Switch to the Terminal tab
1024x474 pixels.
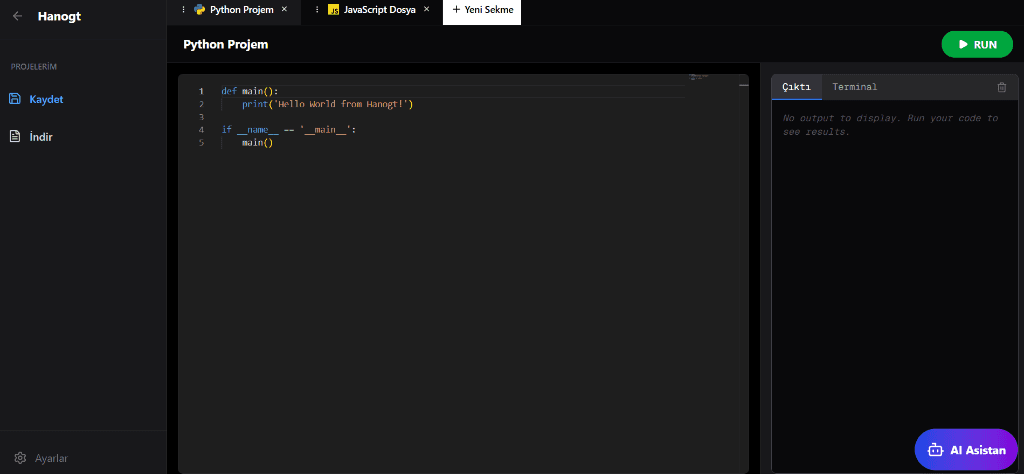[x=854, y=87]
